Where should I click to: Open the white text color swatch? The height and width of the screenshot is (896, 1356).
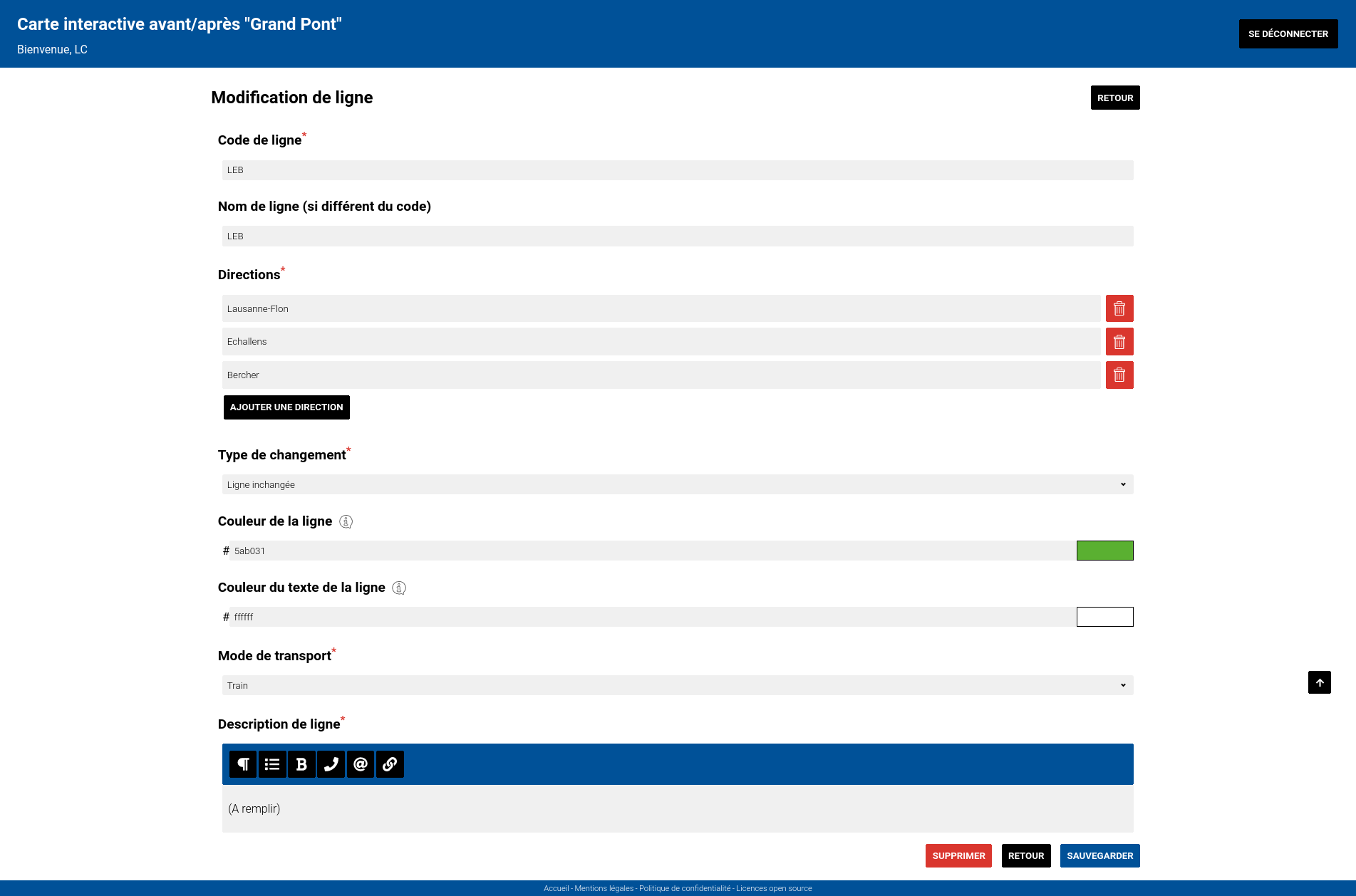(1104, 617)
